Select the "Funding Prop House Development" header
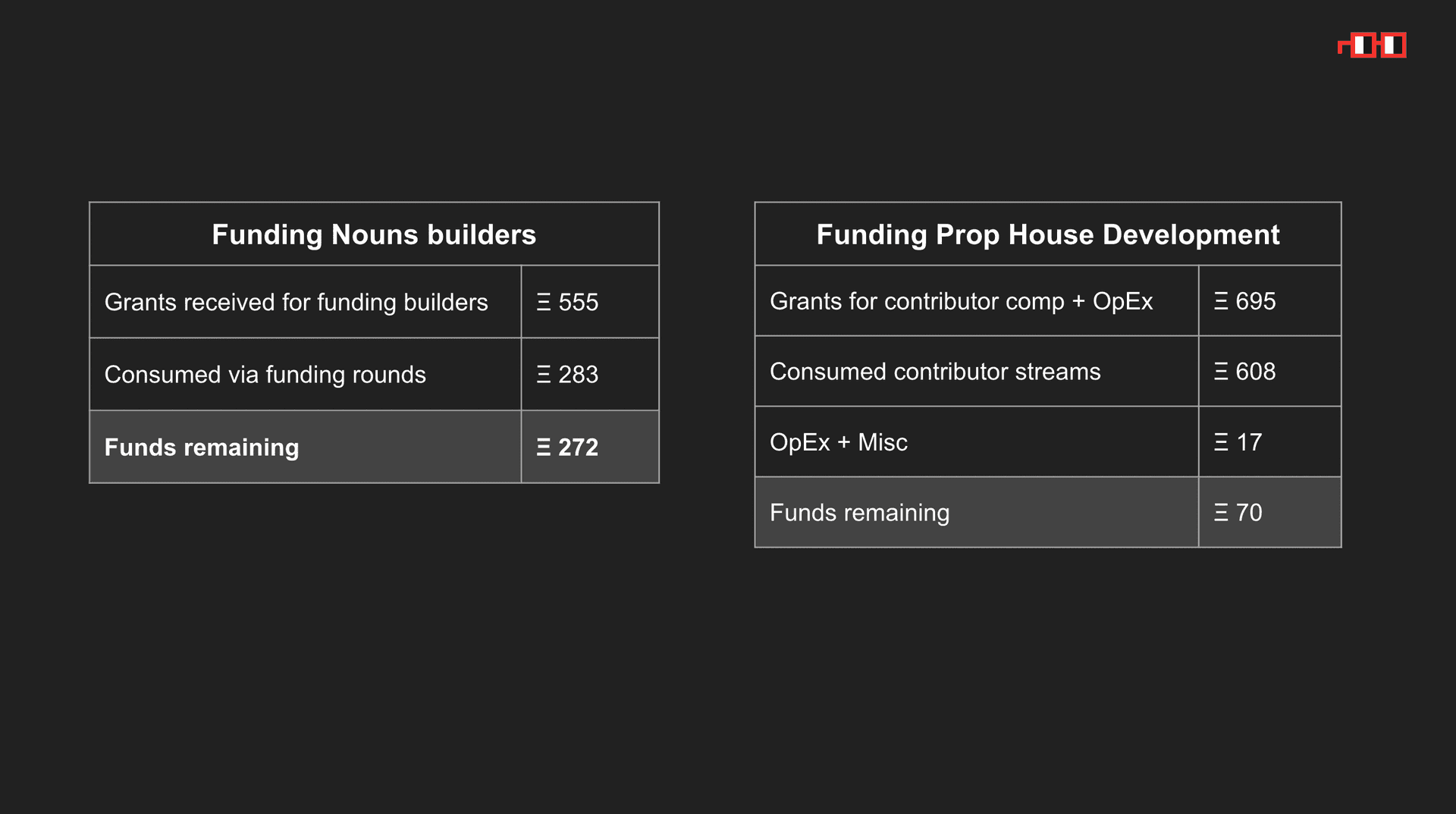Image resolution: width=1456 pixels, height=814 pixels. point(1047,234)
